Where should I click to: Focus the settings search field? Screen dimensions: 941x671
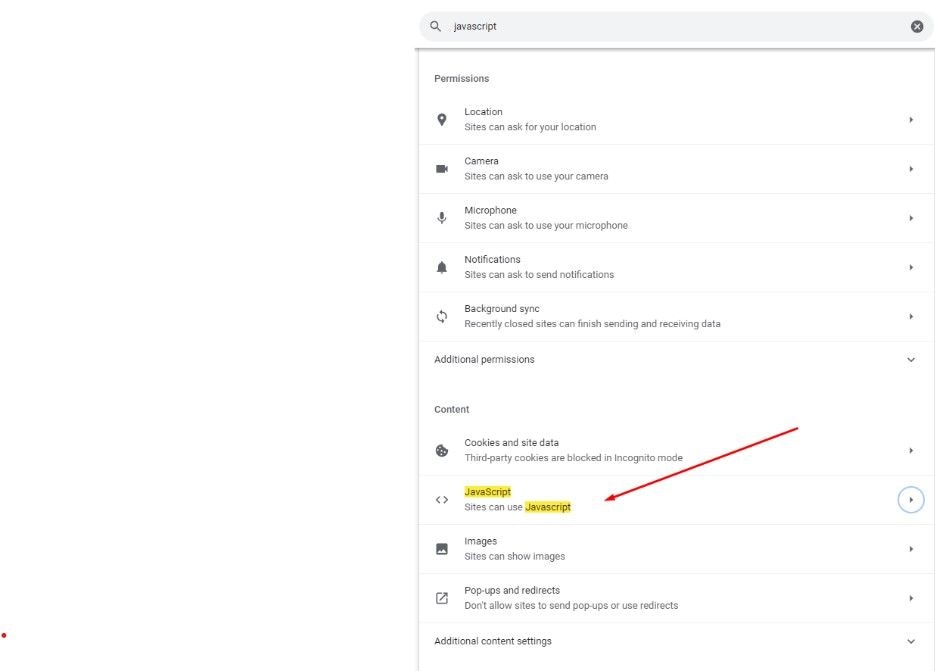click(676, 26)
